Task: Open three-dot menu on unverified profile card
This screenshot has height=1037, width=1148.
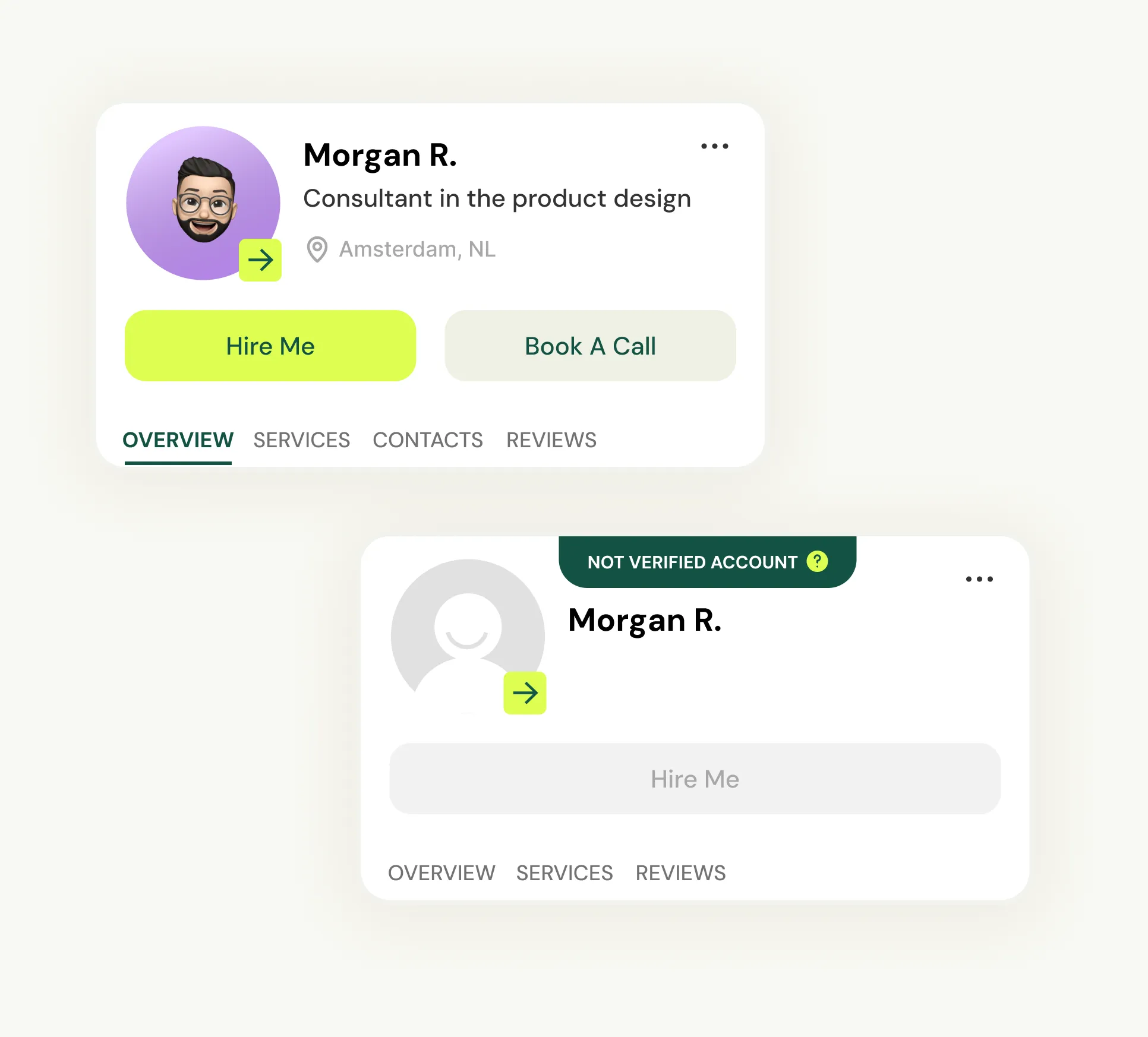Action: (x=979, y=579)
